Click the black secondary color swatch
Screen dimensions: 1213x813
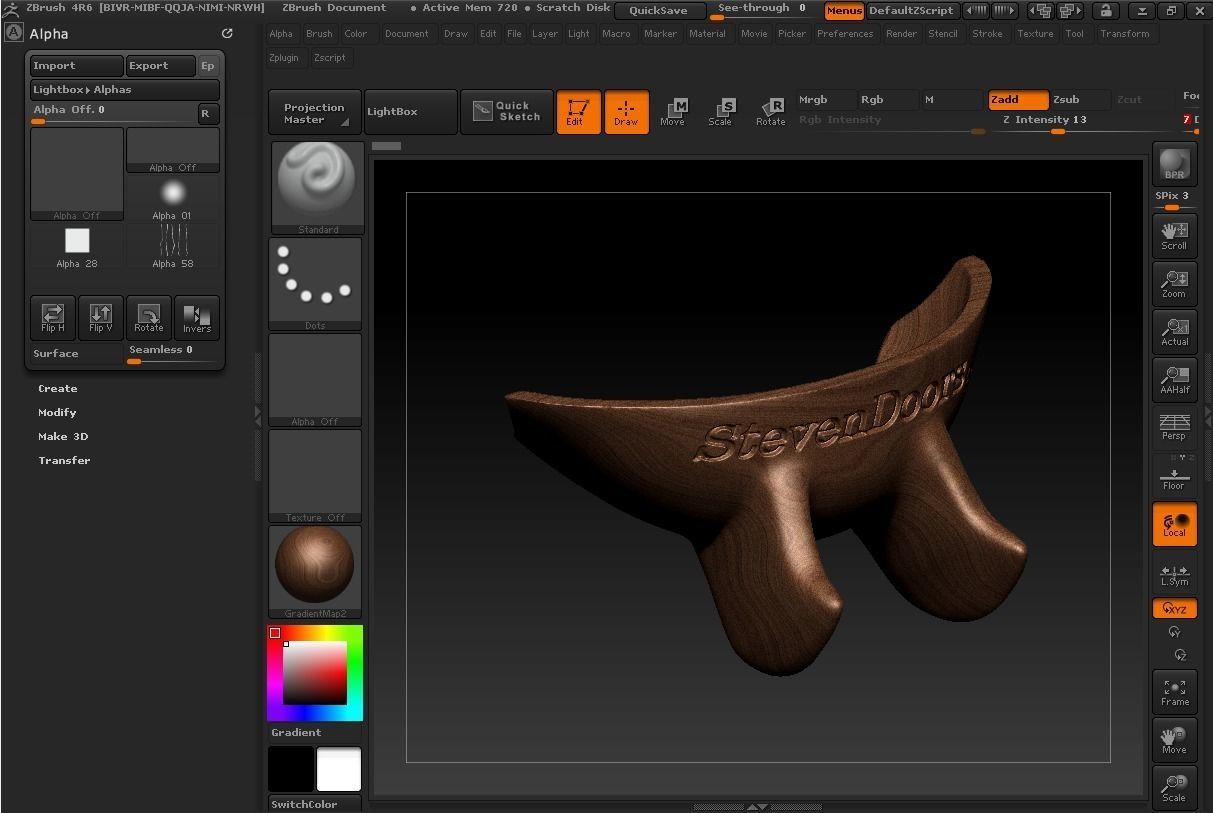tap(291, 769)
